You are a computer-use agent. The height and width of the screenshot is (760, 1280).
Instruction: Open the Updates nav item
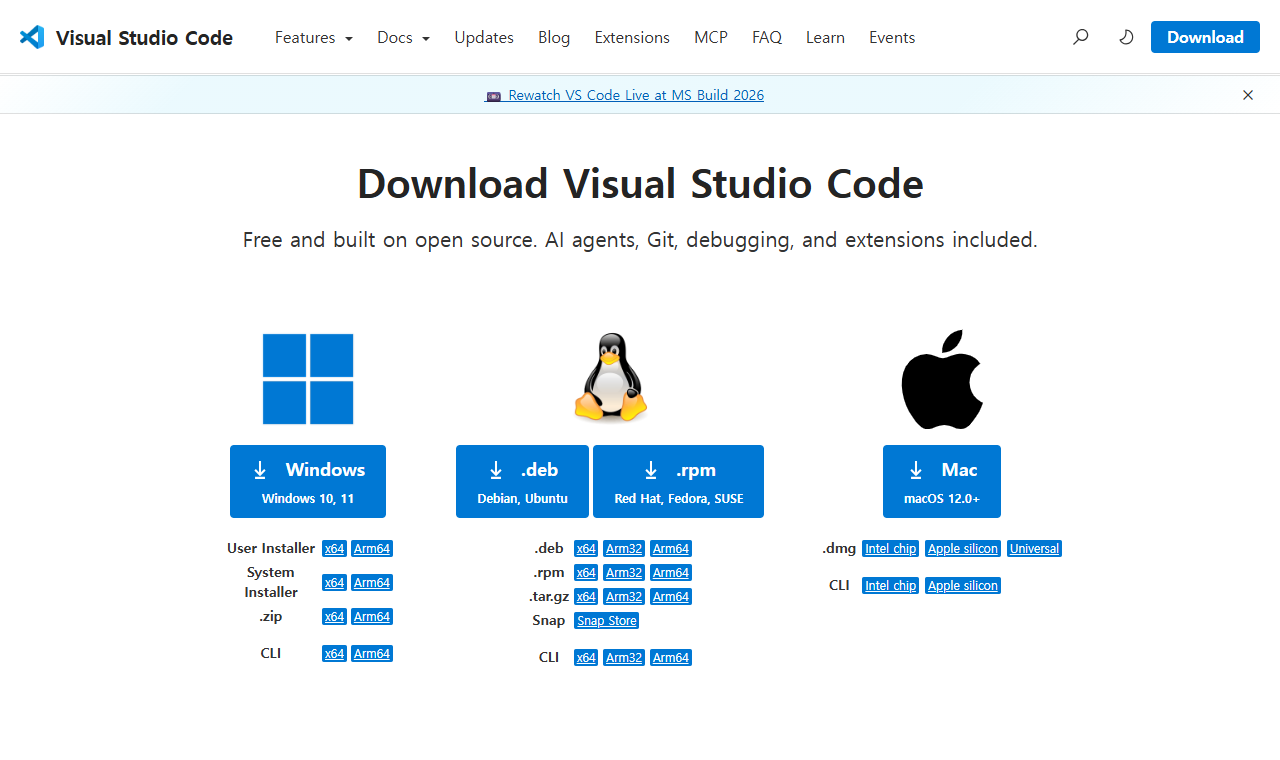484,37
